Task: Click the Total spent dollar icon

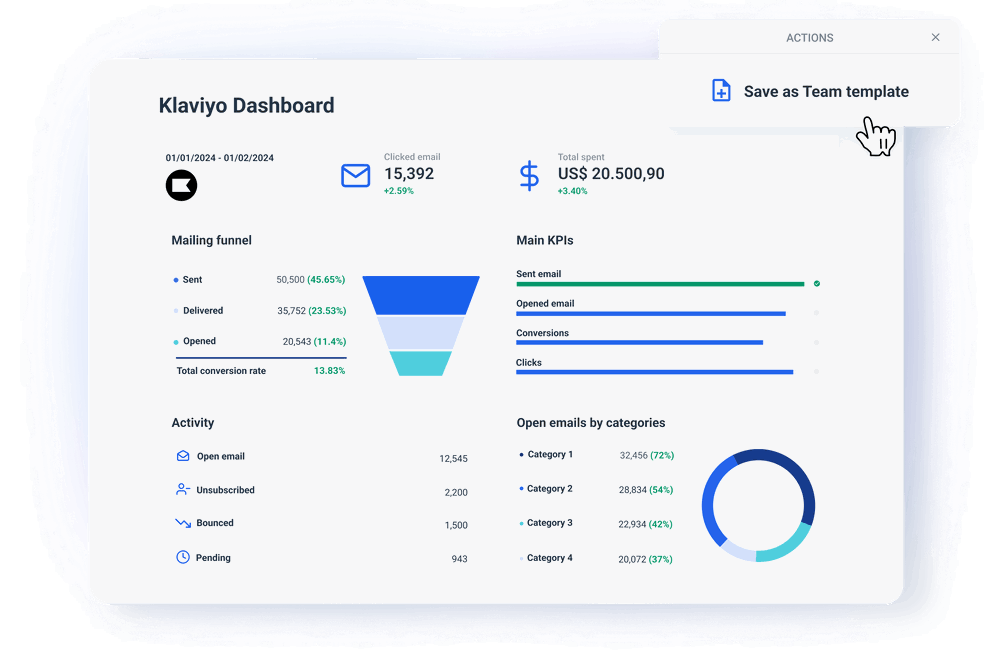Action: [529, 176]
